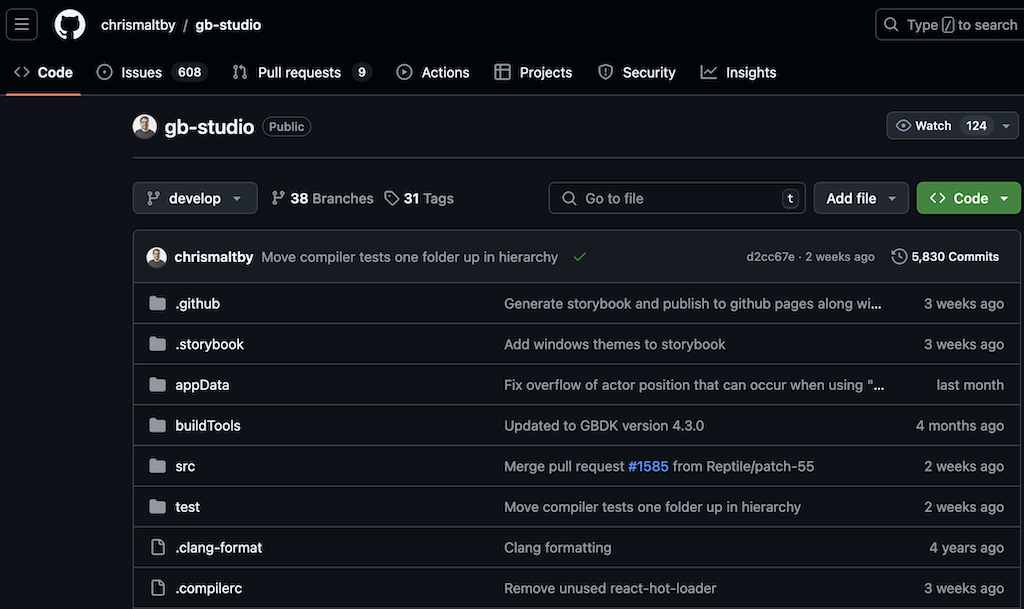This screenshot has width=1024, height=609.
Task: Click in the Go to file field
Action: [x=677, y=198]
